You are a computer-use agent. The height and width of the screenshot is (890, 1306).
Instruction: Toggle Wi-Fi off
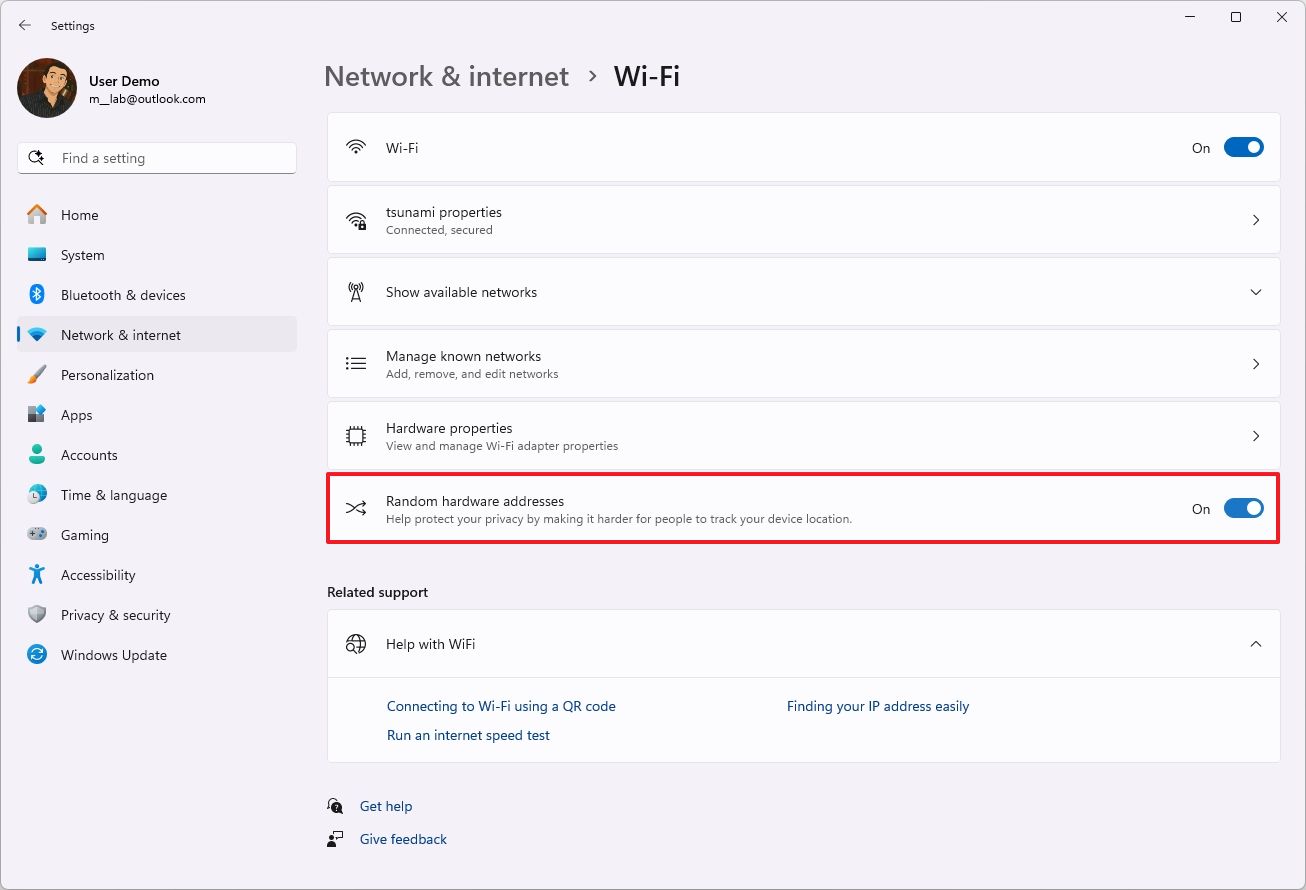tap(1242, 147)
